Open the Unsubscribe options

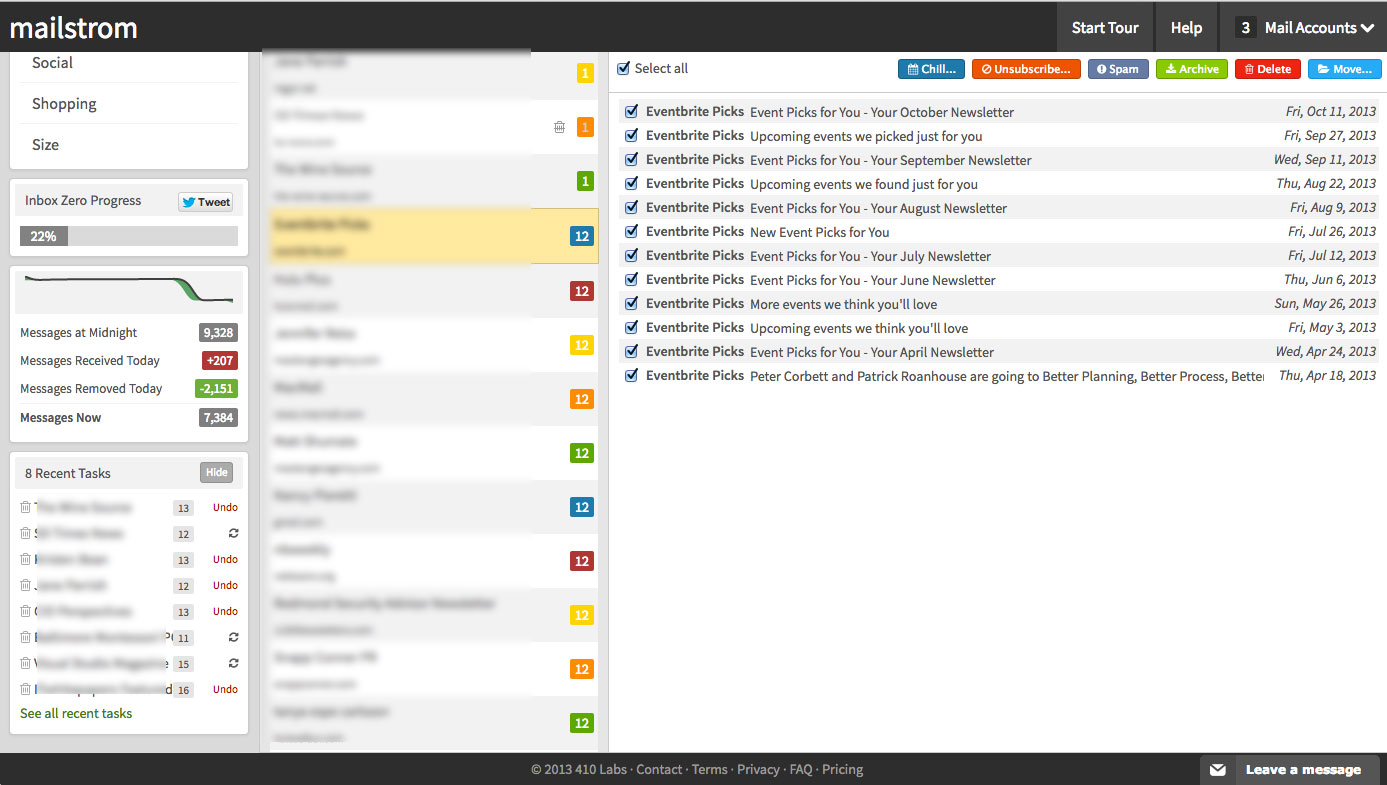pyautogui.click(x=1026, y=69)
